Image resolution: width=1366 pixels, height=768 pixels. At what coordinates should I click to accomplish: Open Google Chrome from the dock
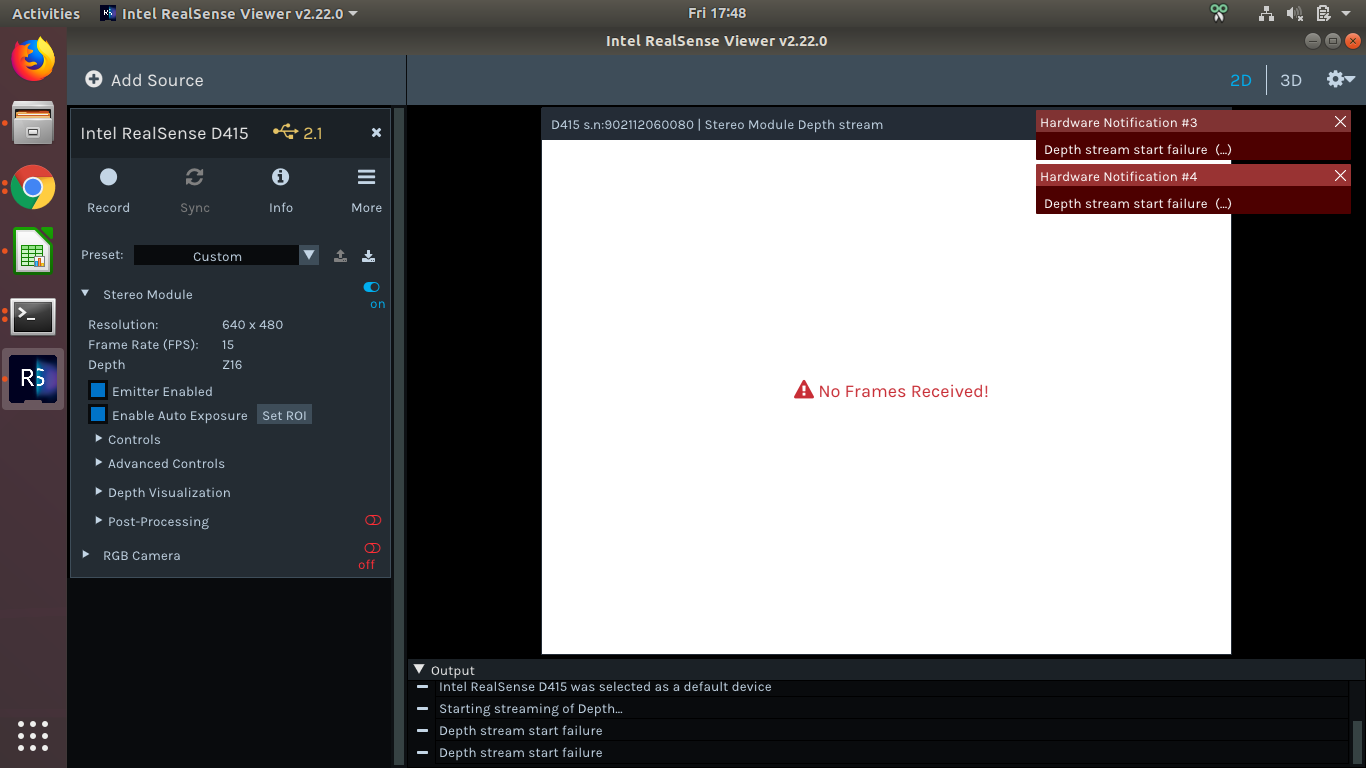(33, 187)
